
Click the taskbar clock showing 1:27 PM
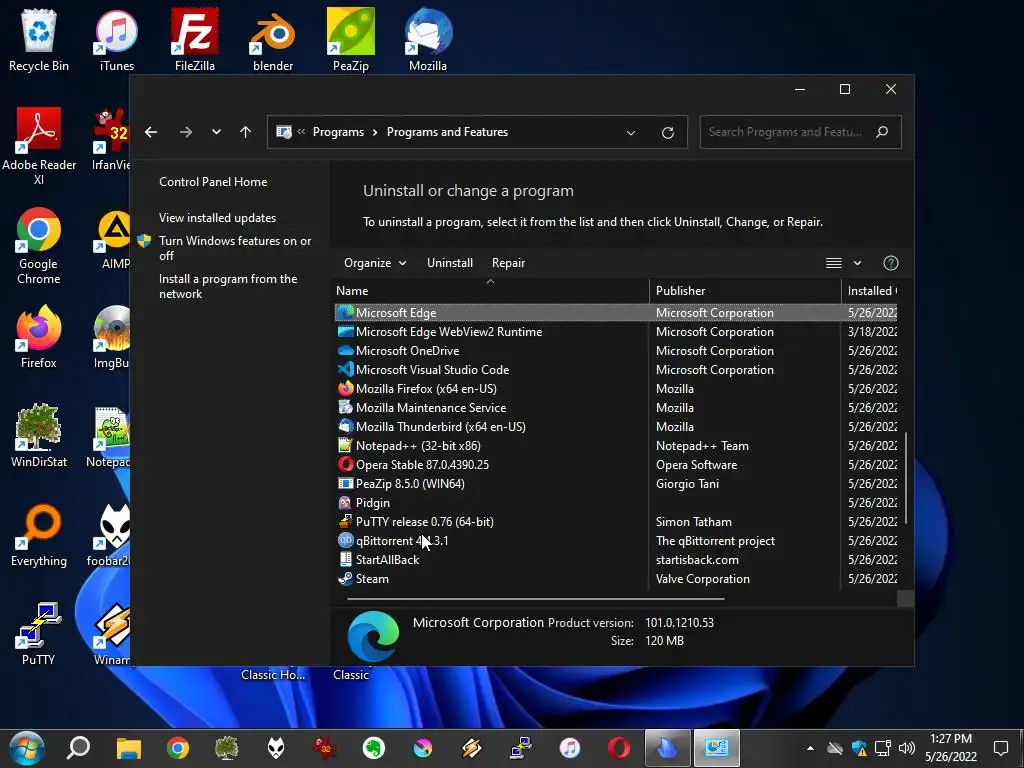tap(951, 748)
